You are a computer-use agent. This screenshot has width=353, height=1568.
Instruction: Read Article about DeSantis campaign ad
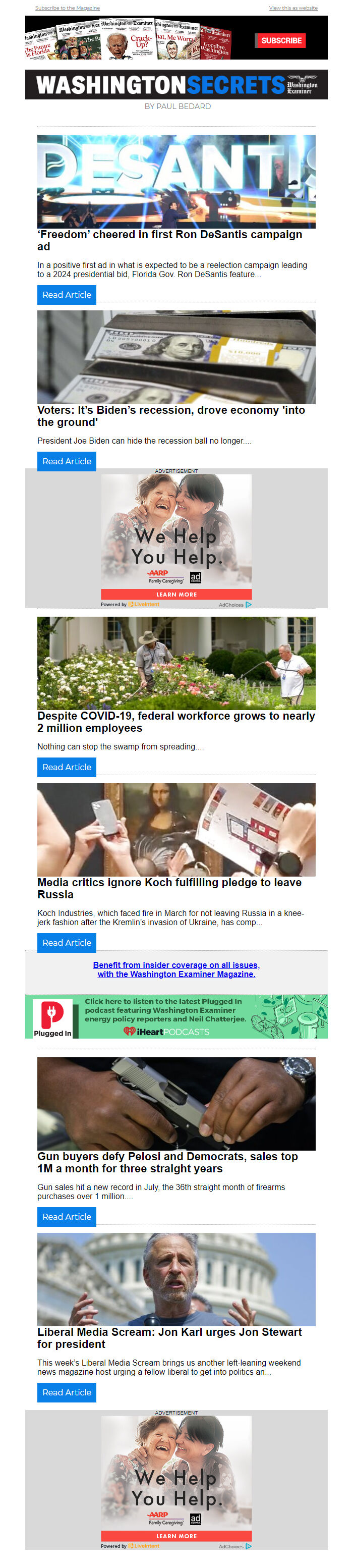coord(67,295)
